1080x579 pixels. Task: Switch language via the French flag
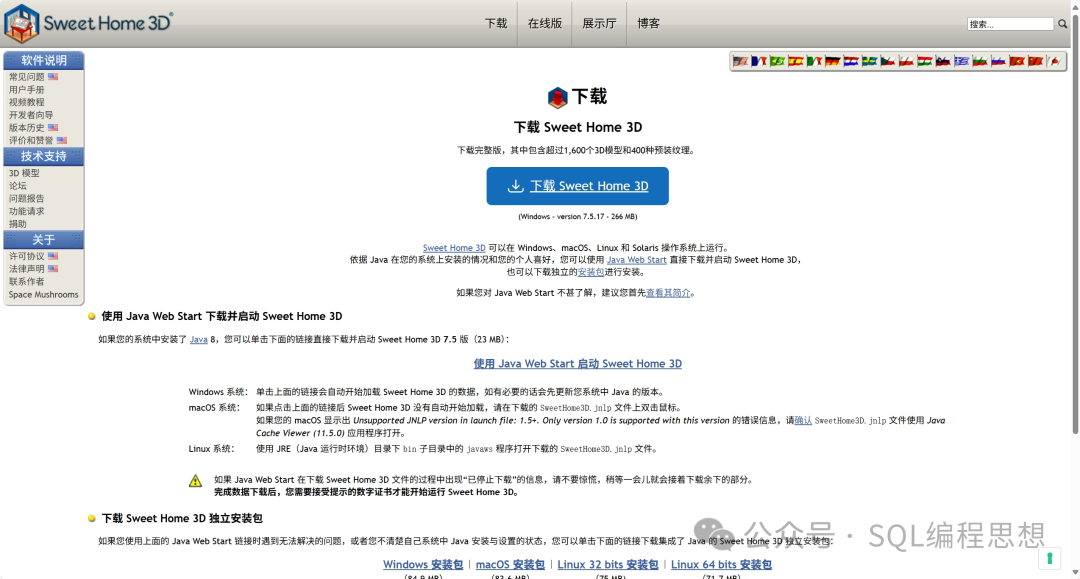pos(759,61)
